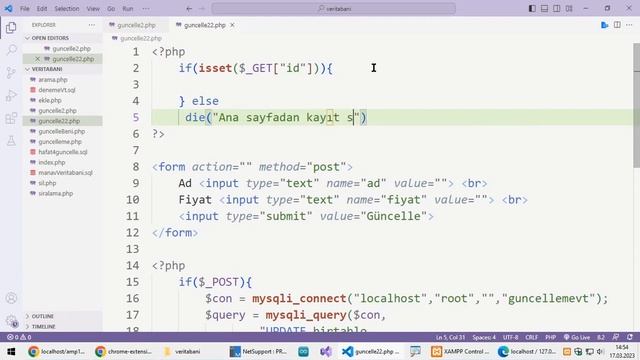This screenshot has width=640, height=360.
Task: Toggle bottom panel layout icon
Action: point(544,9)
